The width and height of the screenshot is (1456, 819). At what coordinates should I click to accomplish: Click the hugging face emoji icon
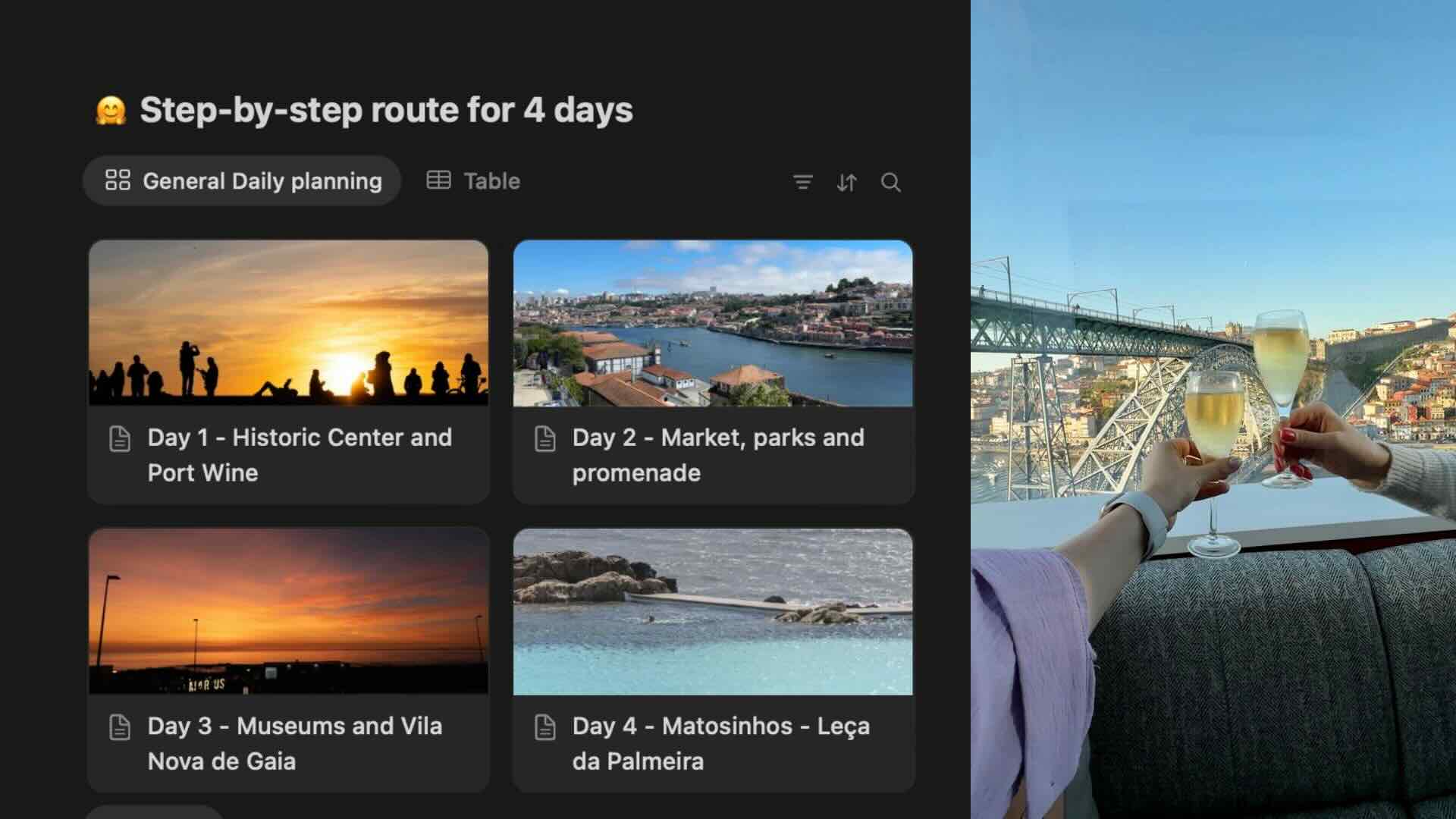point(111,110)
